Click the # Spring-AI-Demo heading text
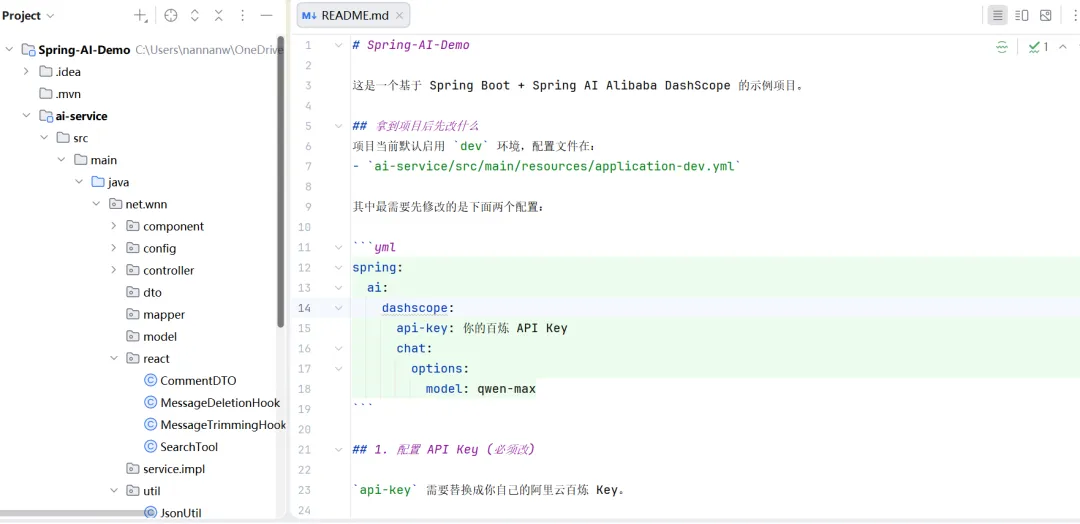Image resolution: width=1080 pixels, height=524 pixels. (411, 45)
